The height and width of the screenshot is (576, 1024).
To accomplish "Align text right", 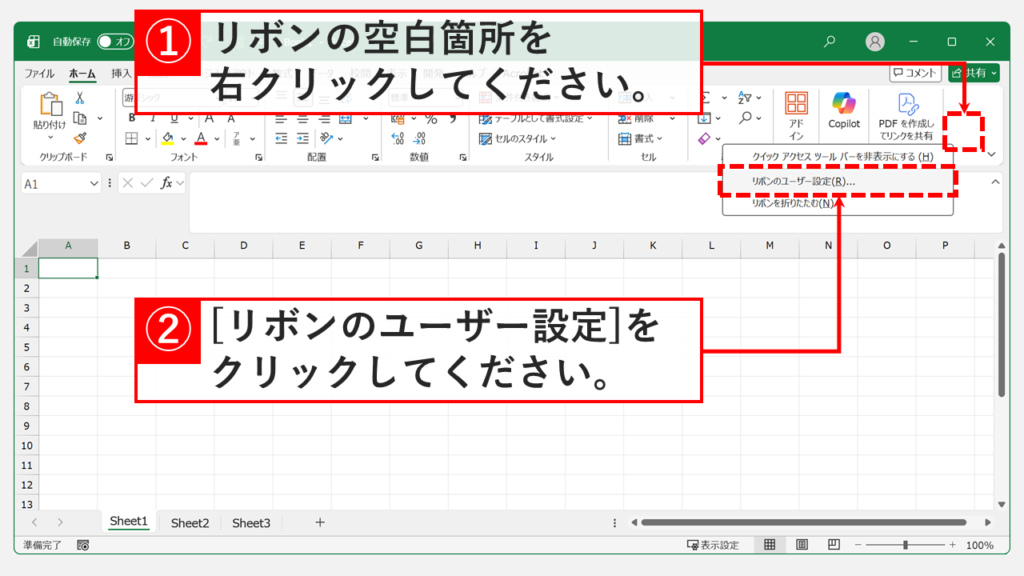I will (x=324, y=119).
